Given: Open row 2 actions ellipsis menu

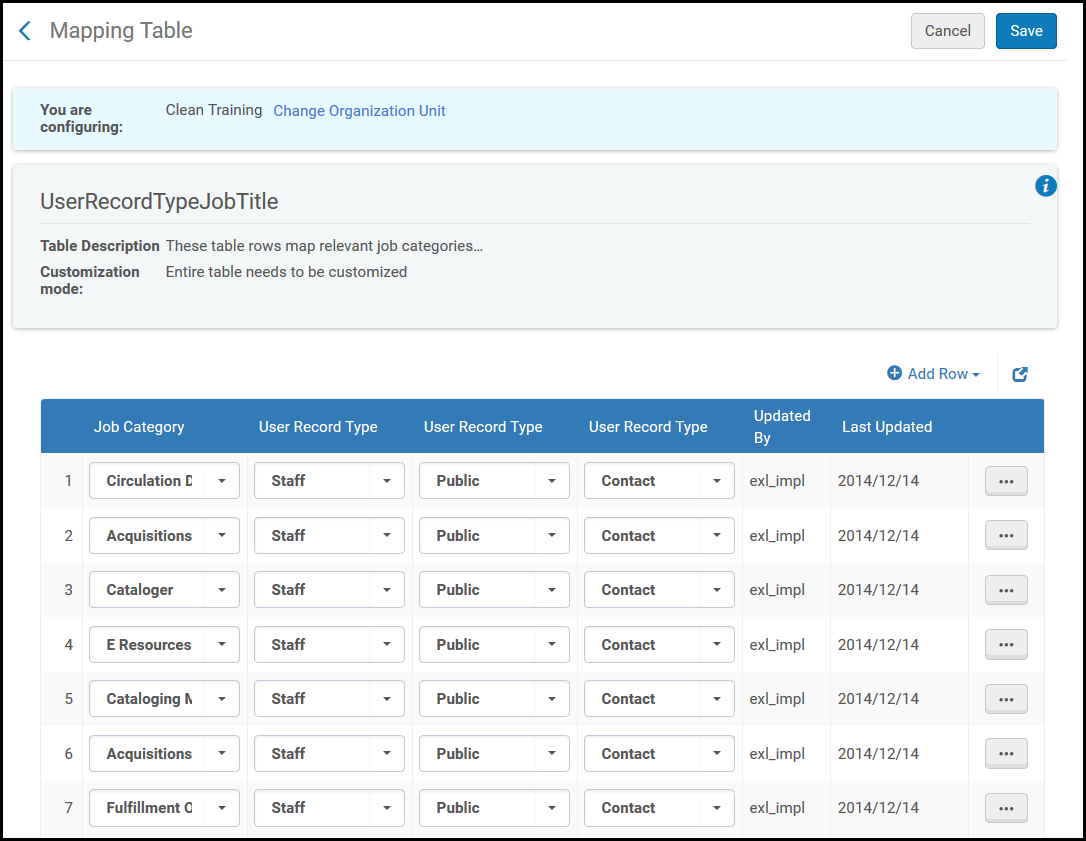Looking at the screenshot, I should click(1006, 535).
